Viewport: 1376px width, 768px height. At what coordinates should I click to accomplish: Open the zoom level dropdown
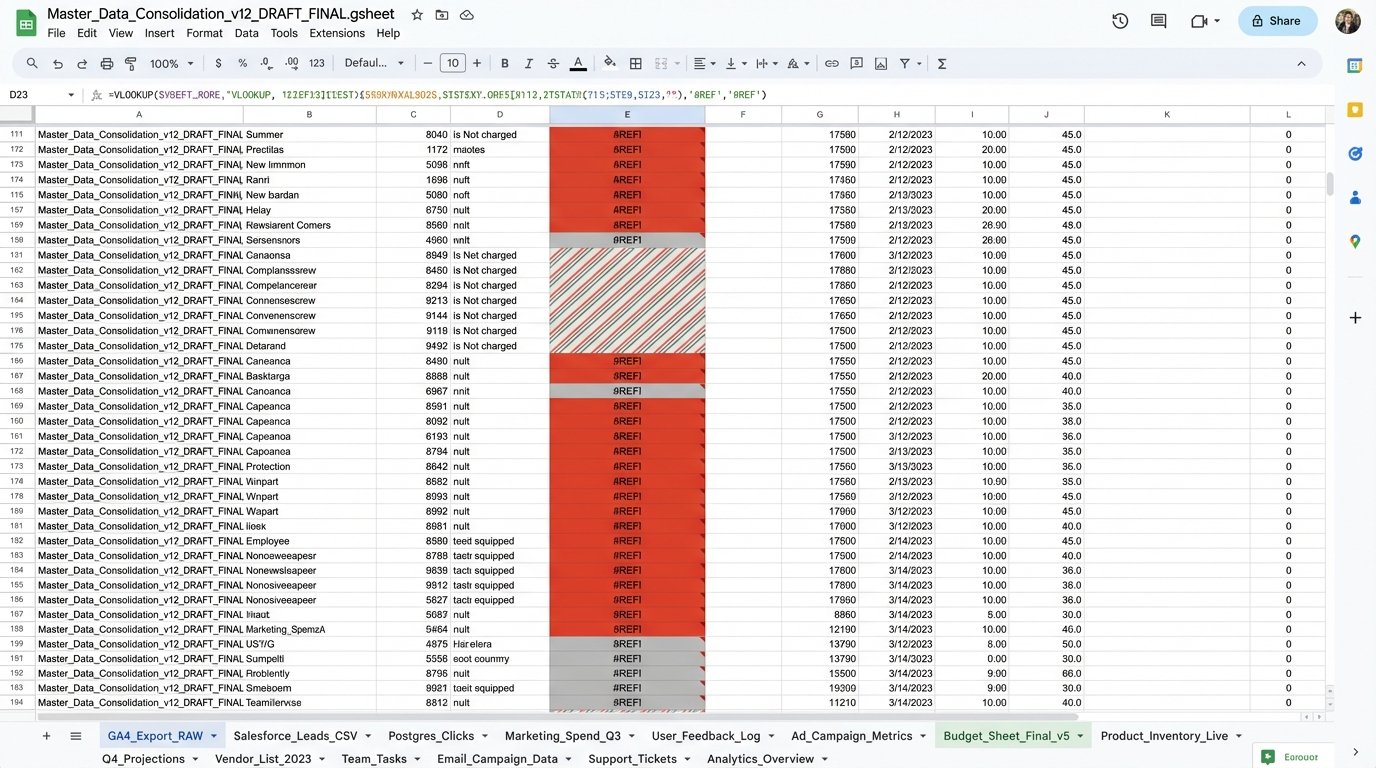(x=170, y=63)
